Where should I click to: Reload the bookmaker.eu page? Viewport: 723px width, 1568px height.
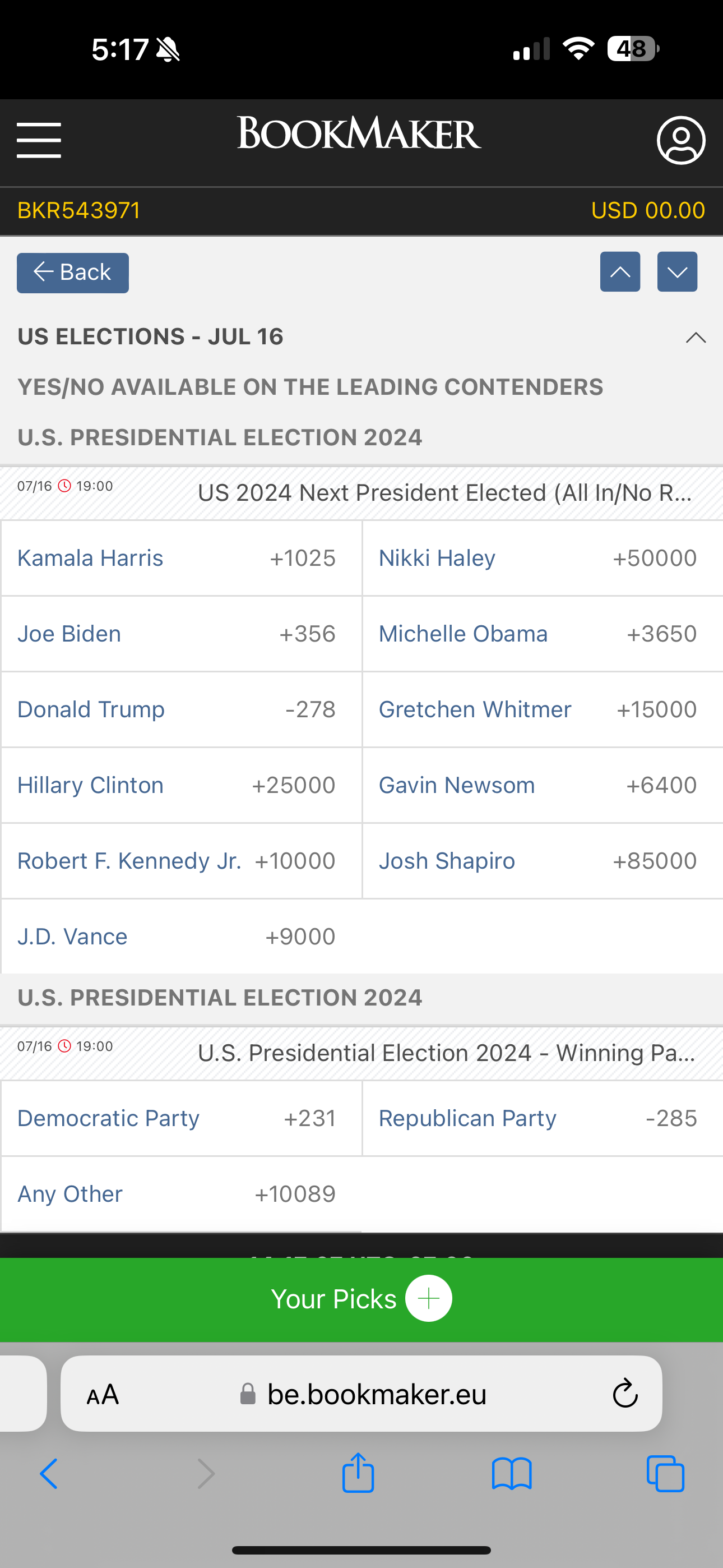pos(624,1393)
